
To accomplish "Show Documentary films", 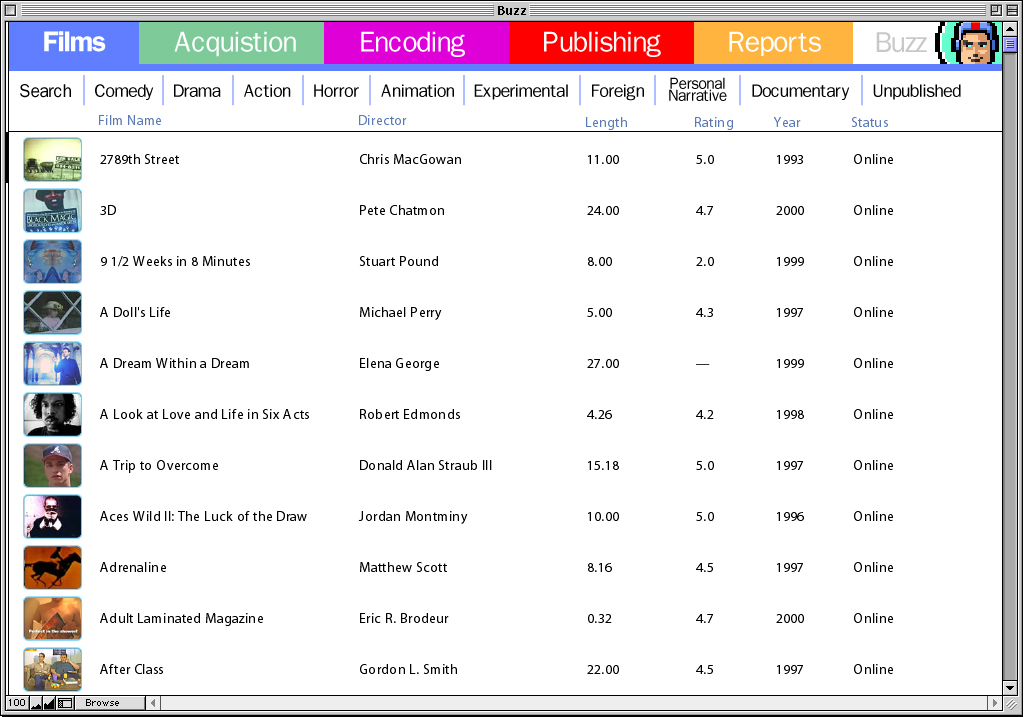I will click(x=800, y=91).
